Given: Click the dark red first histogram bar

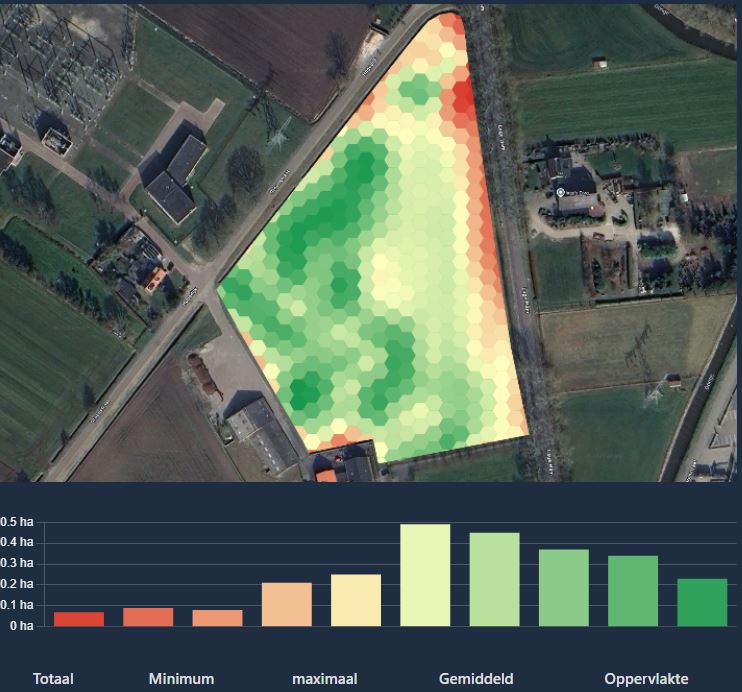Looking at the screenshot, I should [79, 619].
